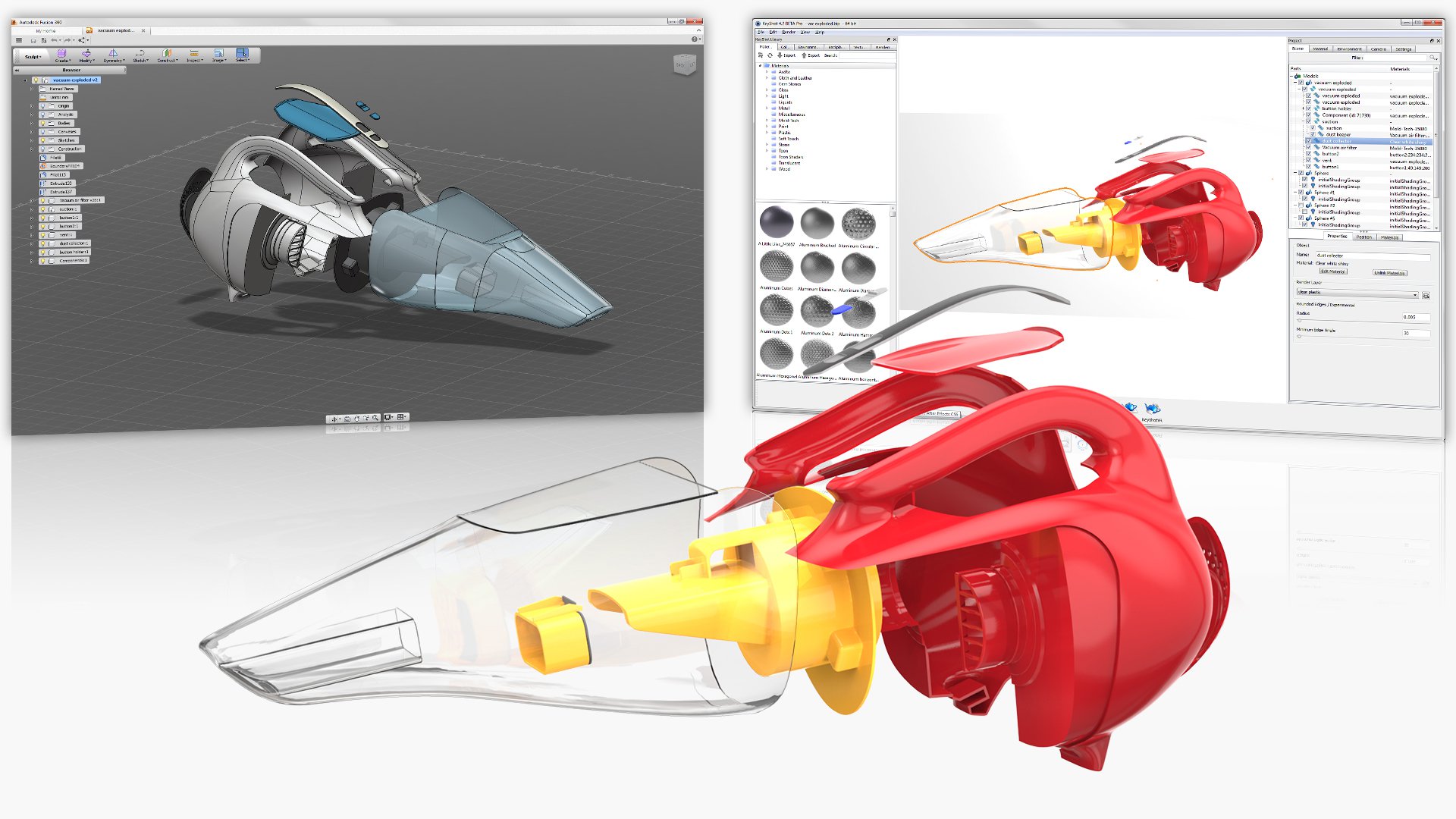Adjust the Rounded Edges Radius slider

(x=1300, y=321)
